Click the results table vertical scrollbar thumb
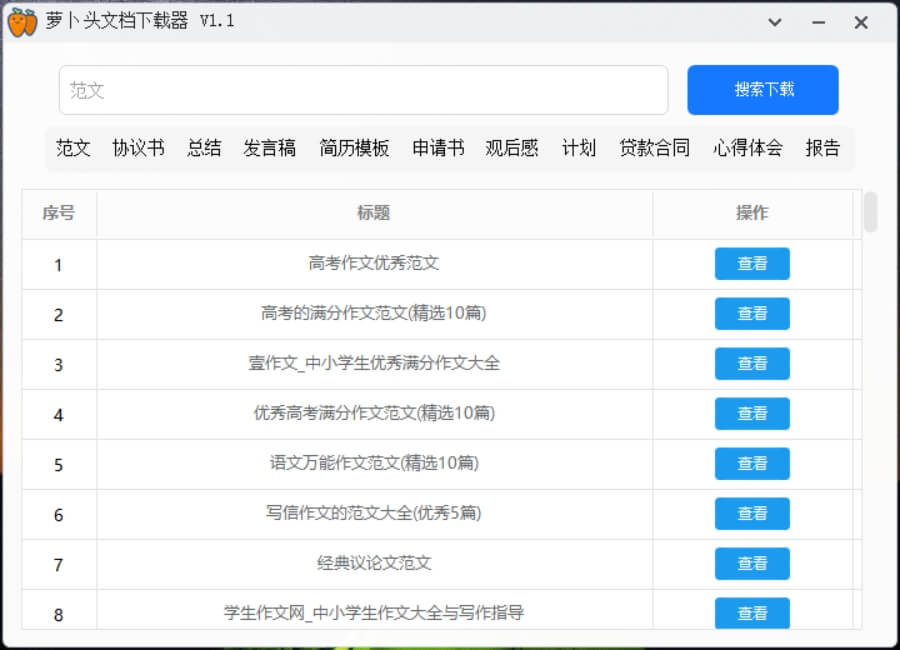This screenshot has width=900, height=650. pos(871,212)
